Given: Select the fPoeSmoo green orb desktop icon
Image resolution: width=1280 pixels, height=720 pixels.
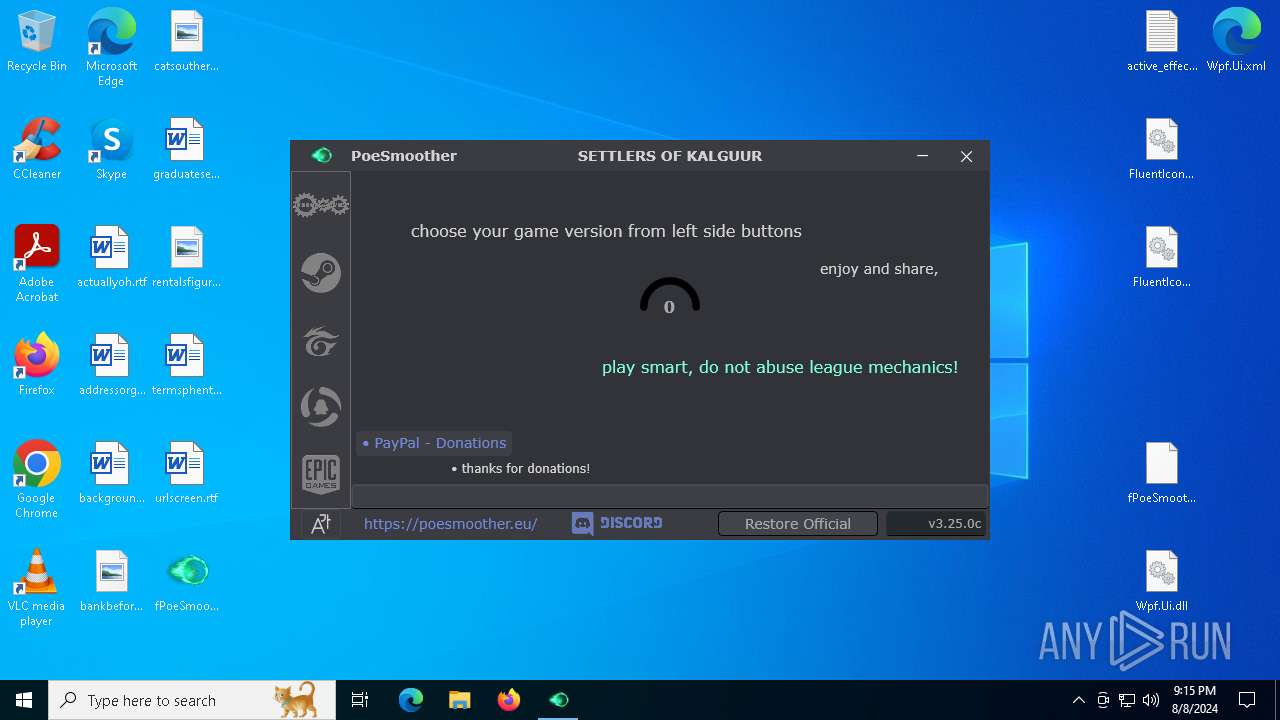Looking at the screenshot, I should click(186, 582).
